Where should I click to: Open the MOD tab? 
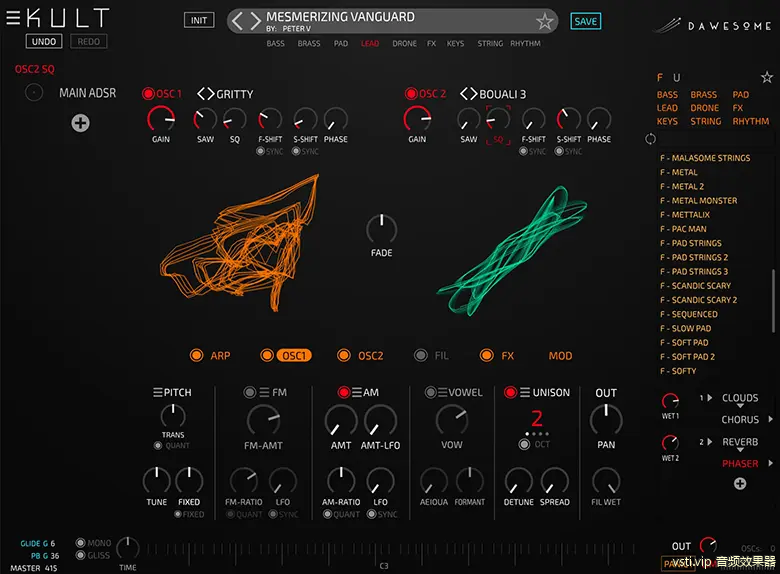(560, 355)
